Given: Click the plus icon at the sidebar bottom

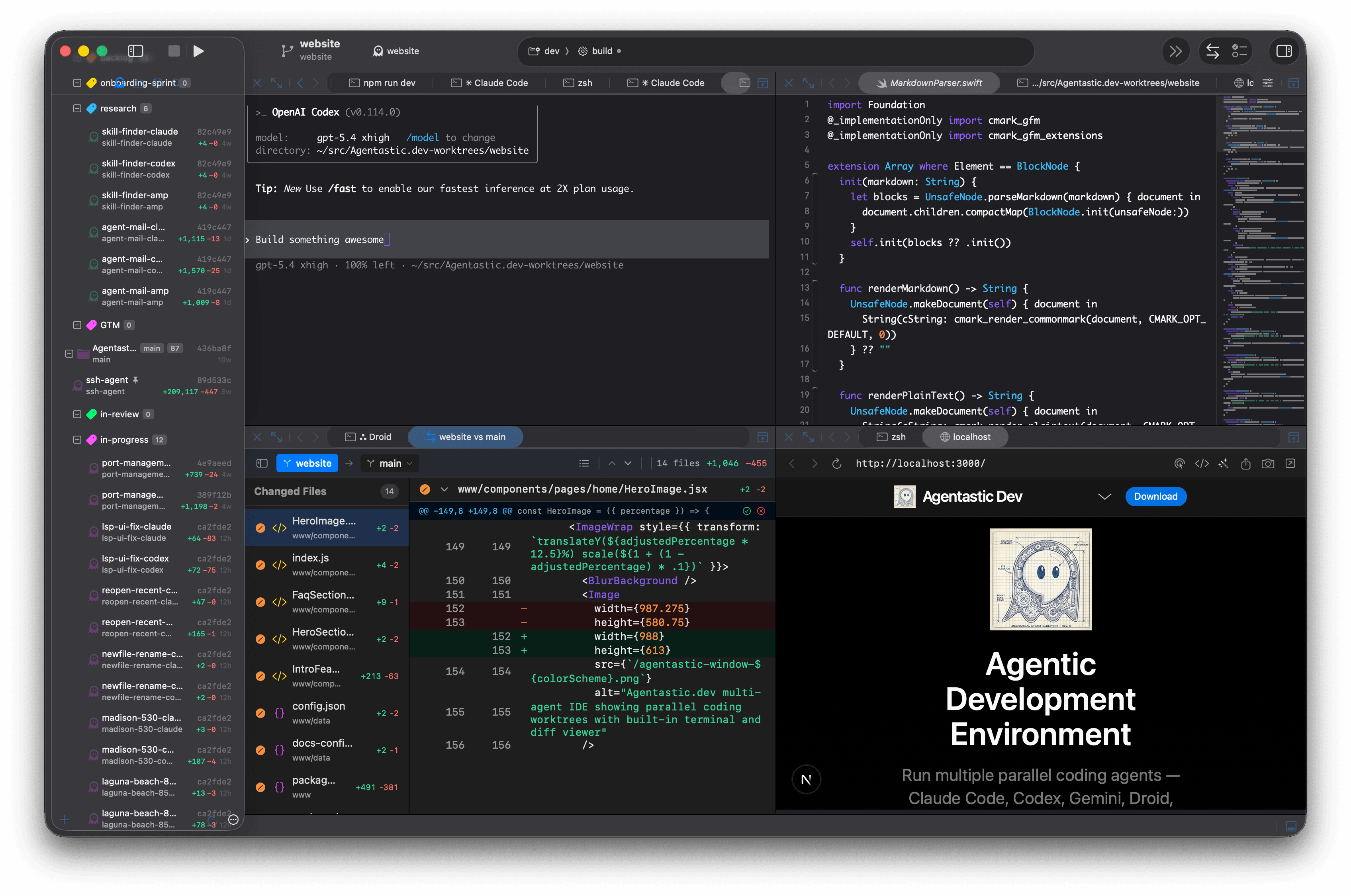Looking at the screenshot, I should point(65,820).
